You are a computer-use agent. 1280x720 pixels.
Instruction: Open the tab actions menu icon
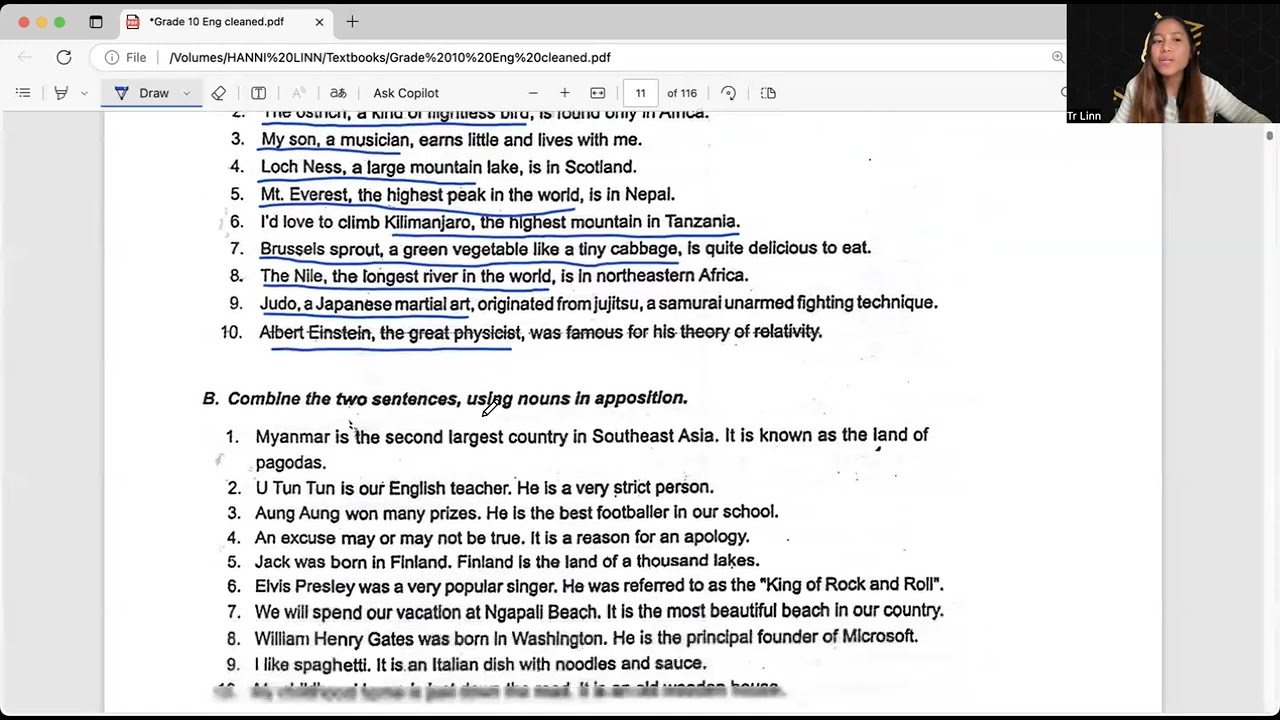pyautogui.click(x=96, y=22)
